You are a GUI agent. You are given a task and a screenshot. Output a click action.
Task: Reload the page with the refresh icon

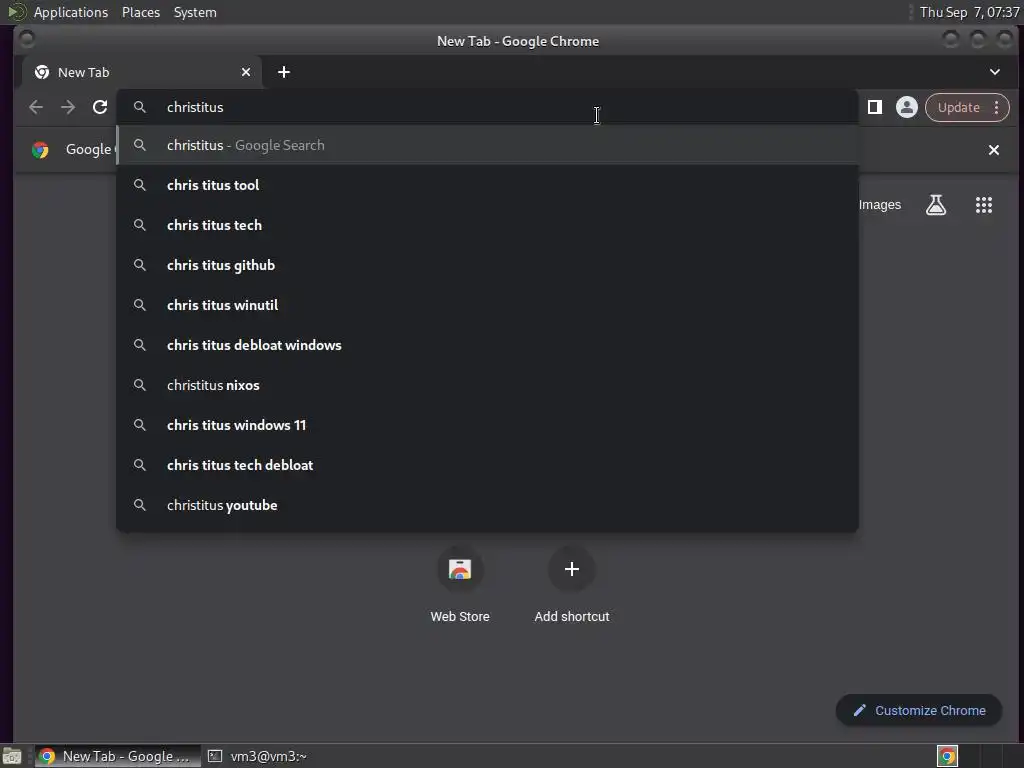pyautogui.click(x=100, y=107)
